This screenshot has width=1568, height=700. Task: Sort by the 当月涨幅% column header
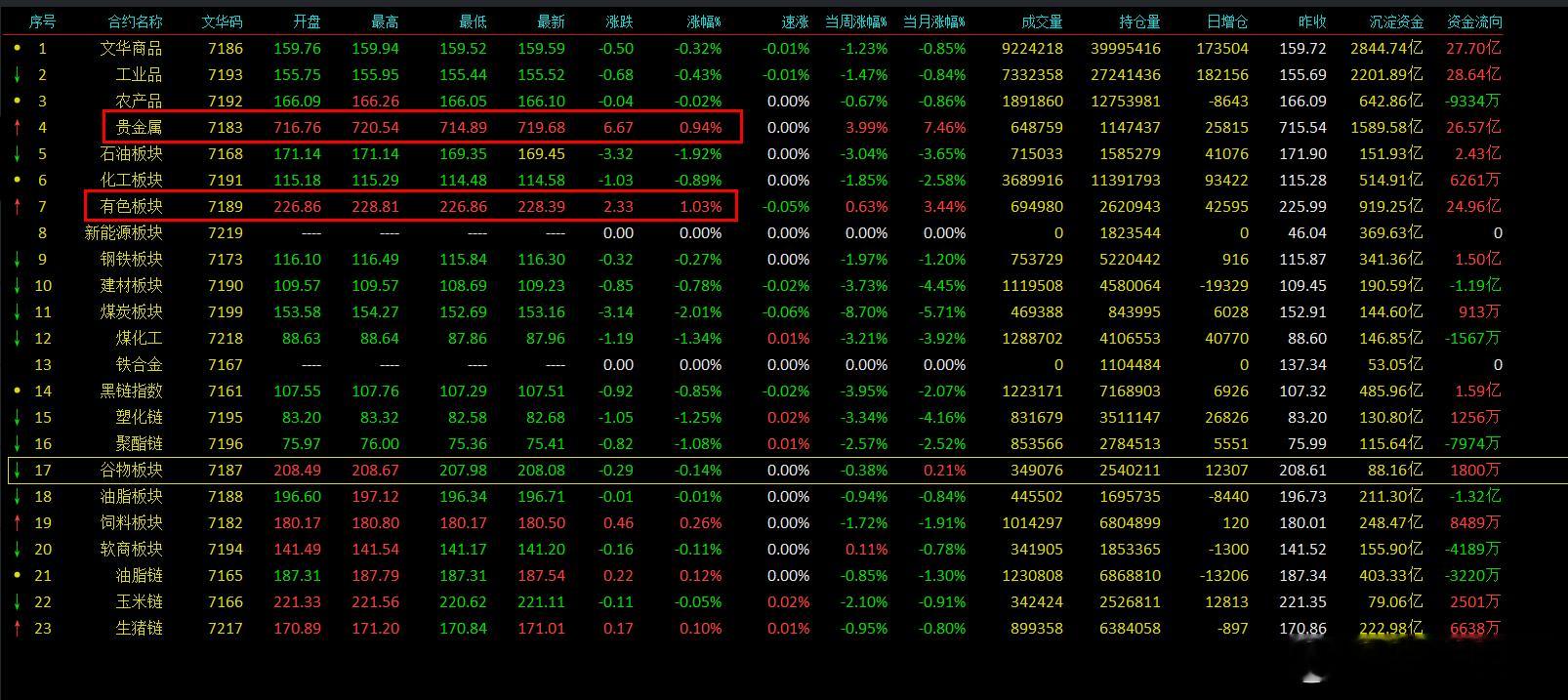click(934, 21)
